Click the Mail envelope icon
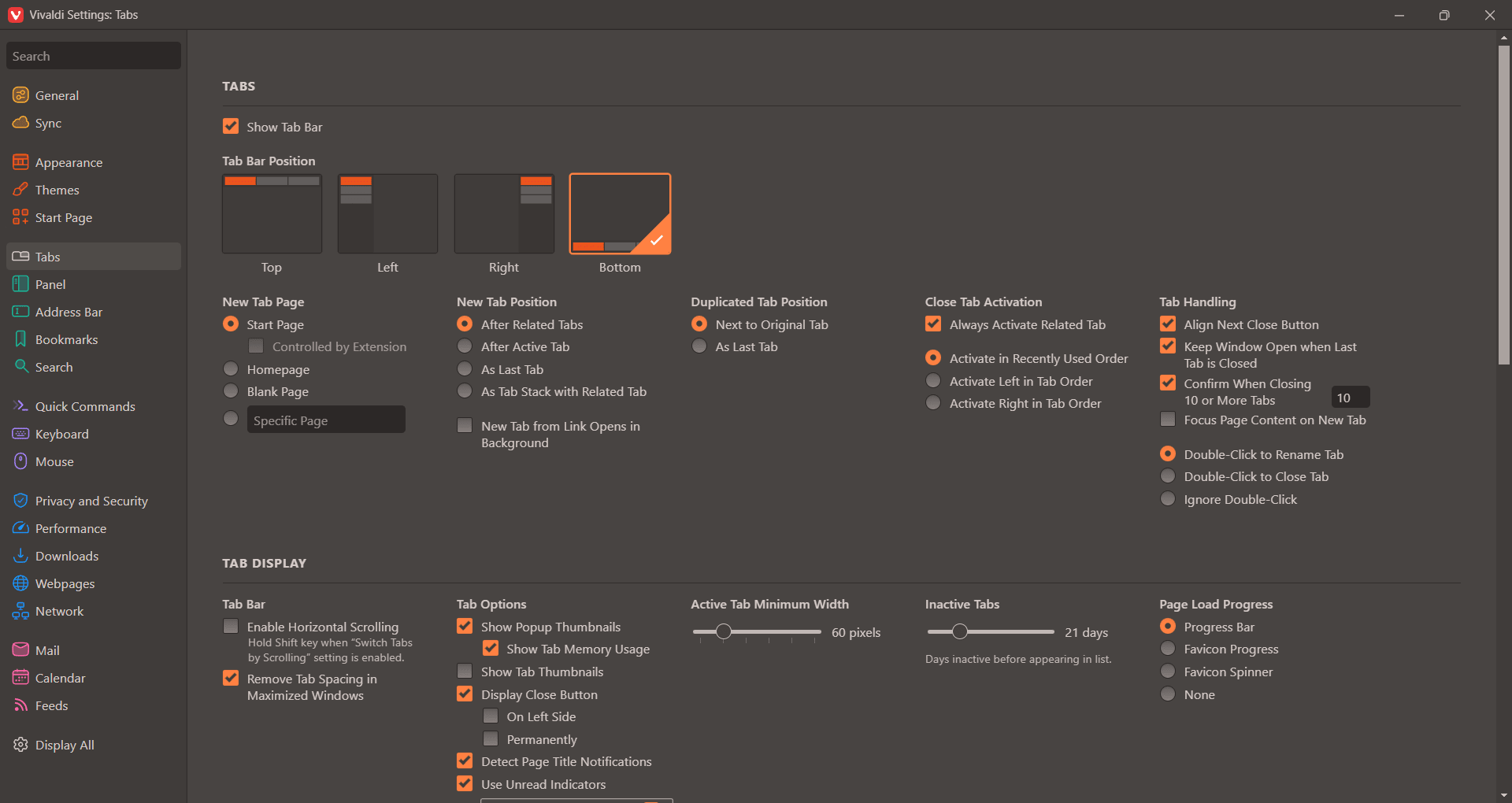 pos(20,650)
